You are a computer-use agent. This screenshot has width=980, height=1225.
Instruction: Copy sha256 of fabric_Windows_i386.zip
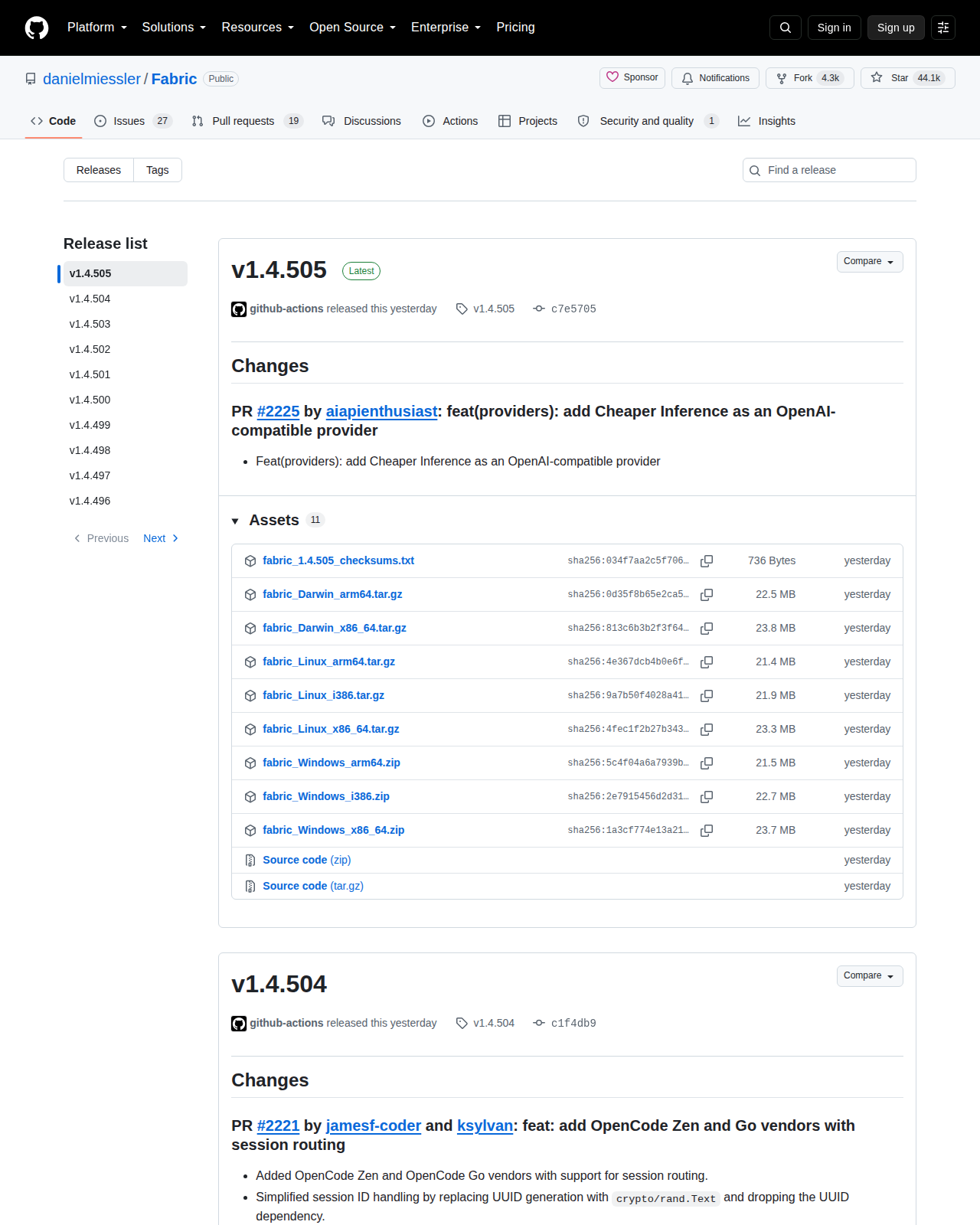click(707, 797)
